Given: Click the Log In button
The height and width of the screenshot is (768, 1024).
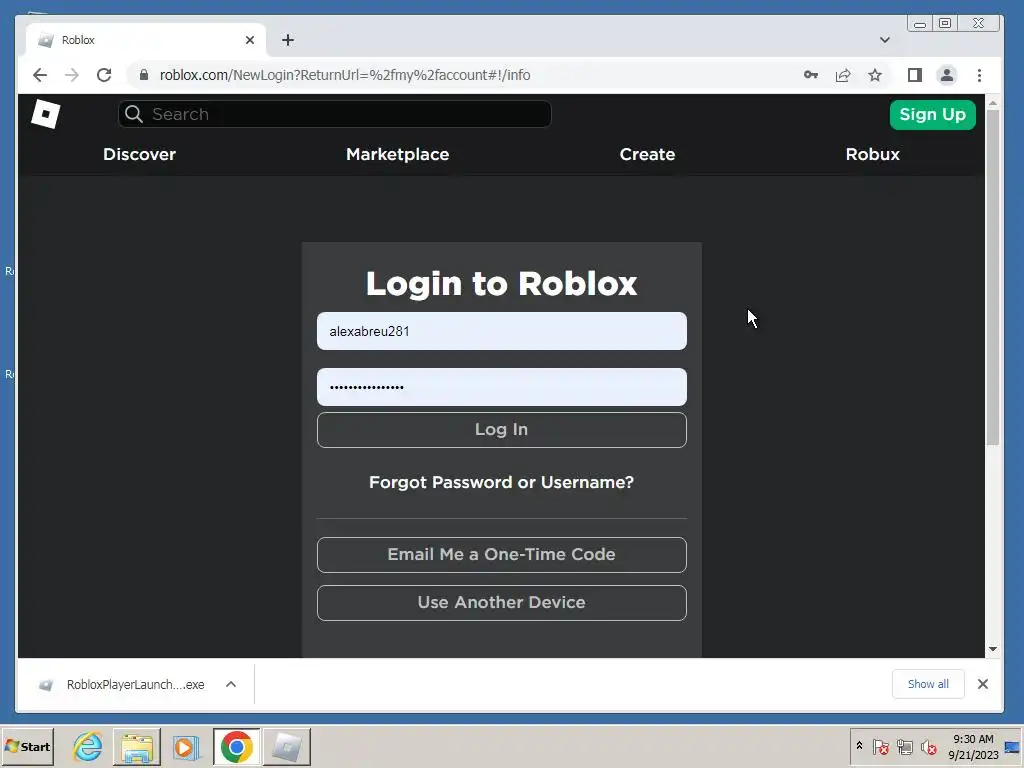Looking at the screenshot, I should coord(502,430).
